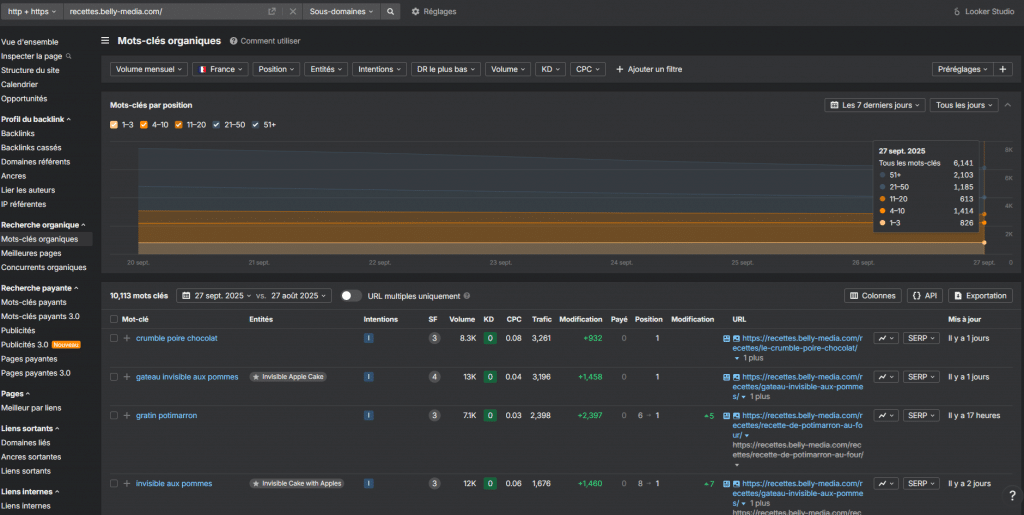Go to Meilleures pages in the sidebar
This screenshot has width=1024, height=515.
pyautogui.click(x=31, y=253)
